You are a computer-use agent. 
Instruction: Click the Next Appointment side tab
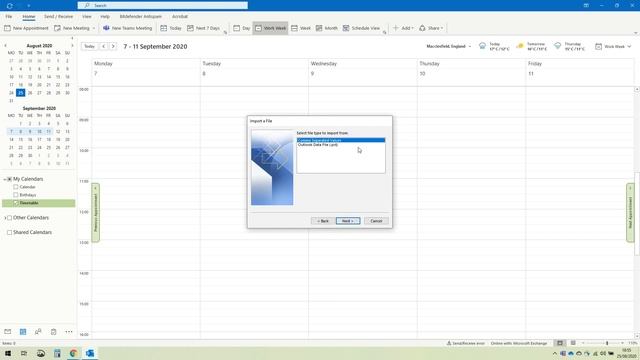pos(630,213)
